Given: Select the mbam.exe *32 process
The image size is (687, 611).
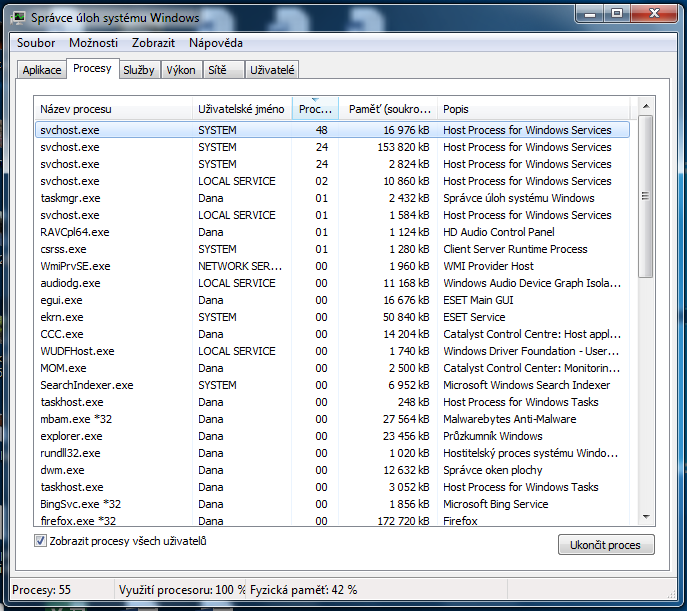Looking at the screenshot, I should coord(332,419).
